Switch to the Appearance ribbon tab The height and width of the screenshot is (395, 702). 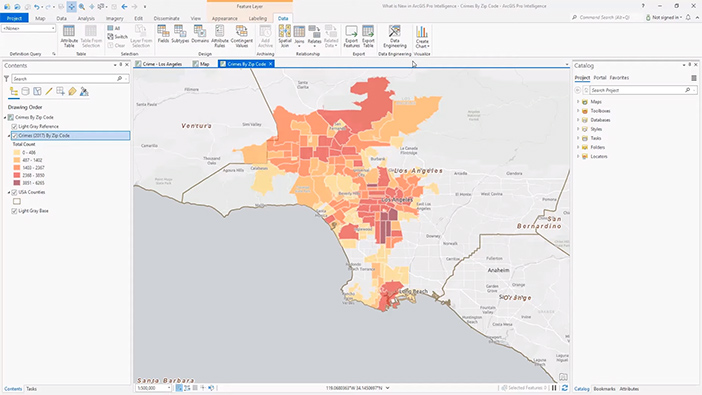tap(225, 18)
